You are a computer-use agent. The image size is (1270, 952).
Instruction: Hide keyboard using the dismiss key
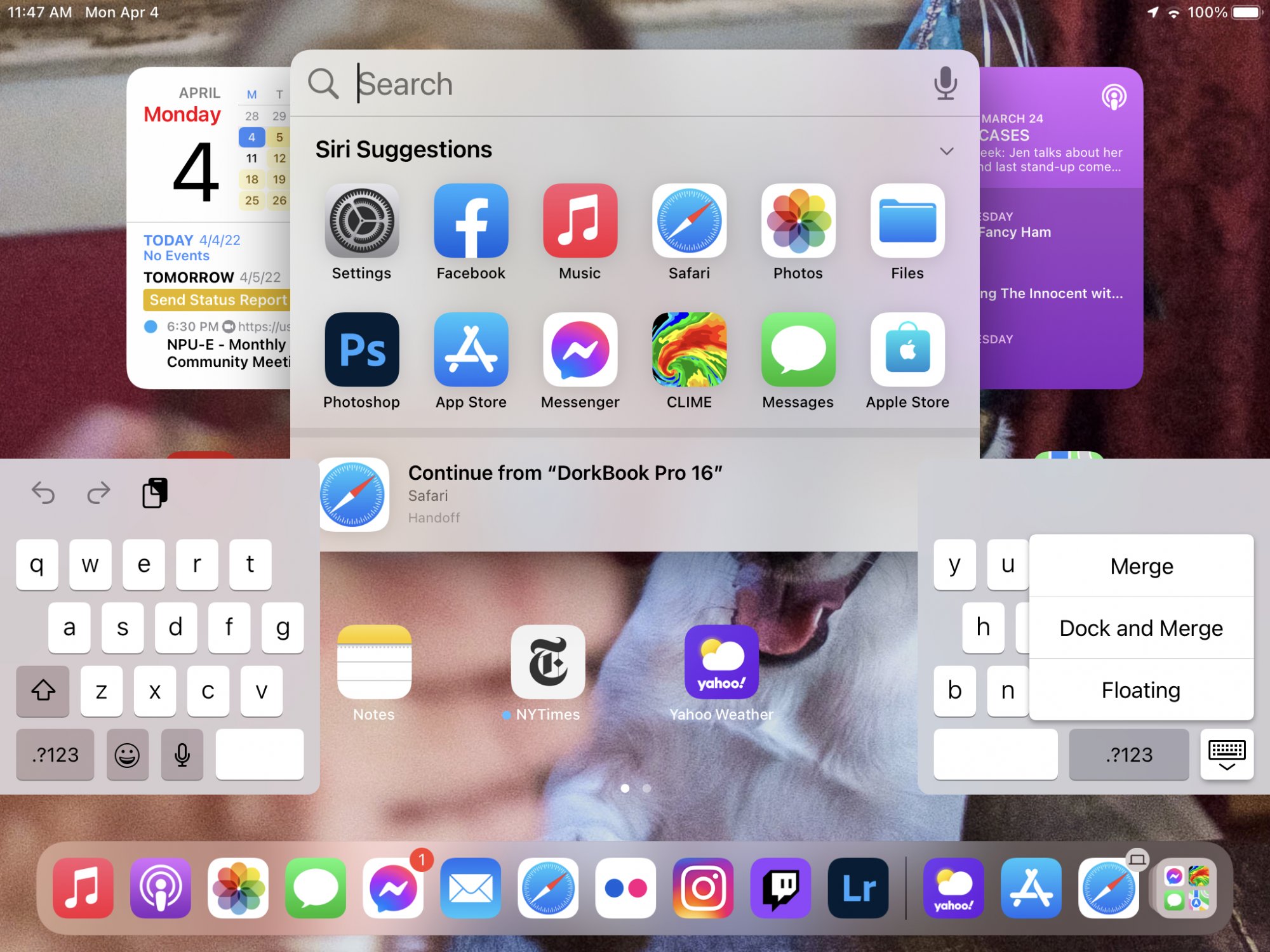tap(1226, 755)
